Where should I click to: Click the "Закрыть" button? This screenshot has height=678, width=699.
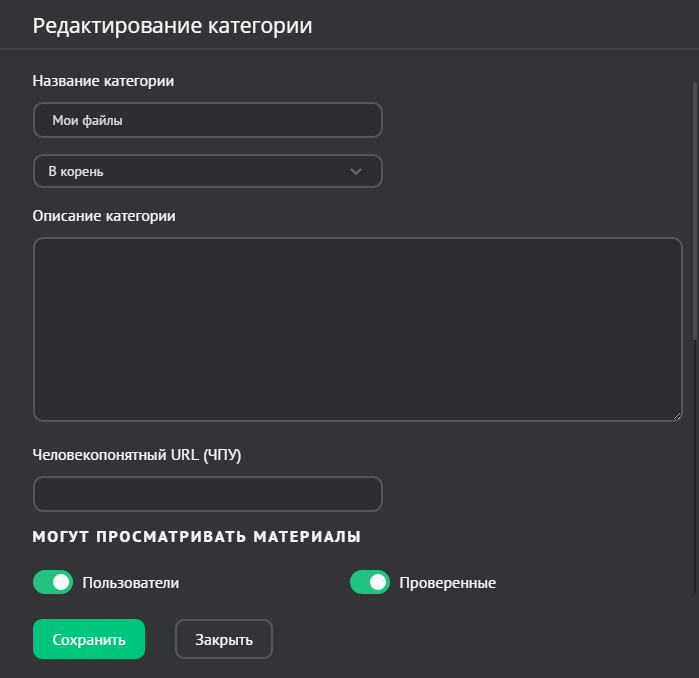[223, 640]
